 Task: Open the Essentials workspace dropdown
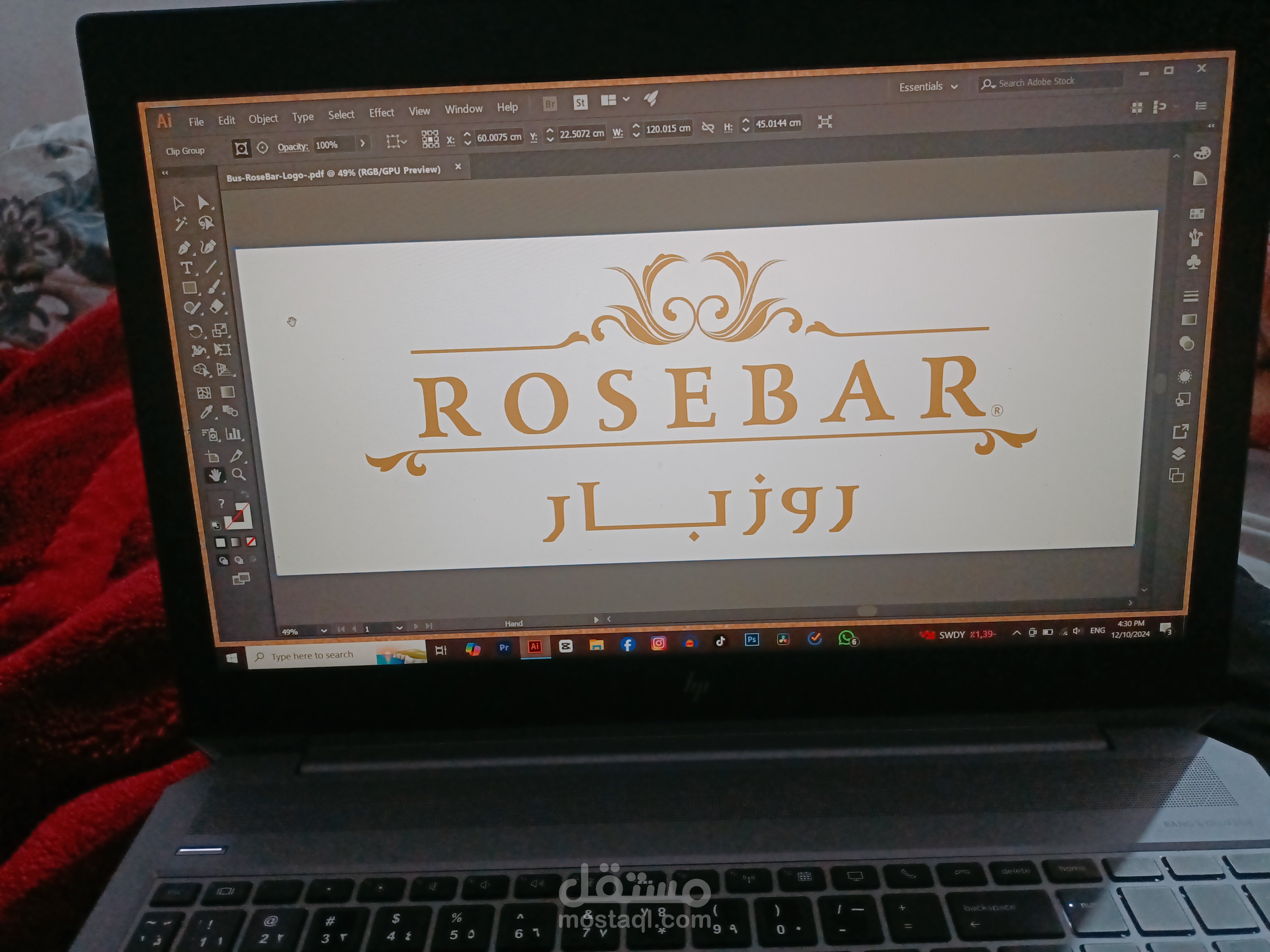[x=928, y=87]
